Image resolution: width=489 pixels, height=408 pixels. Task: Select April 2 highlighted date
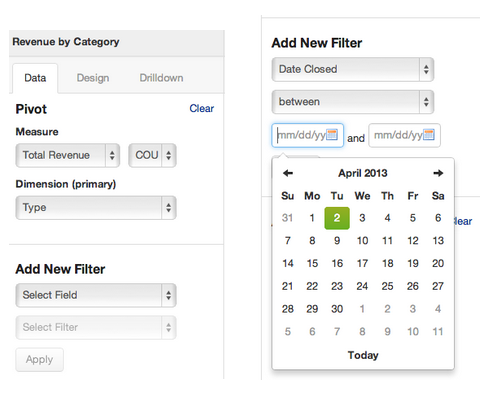(x=337, y=218)
